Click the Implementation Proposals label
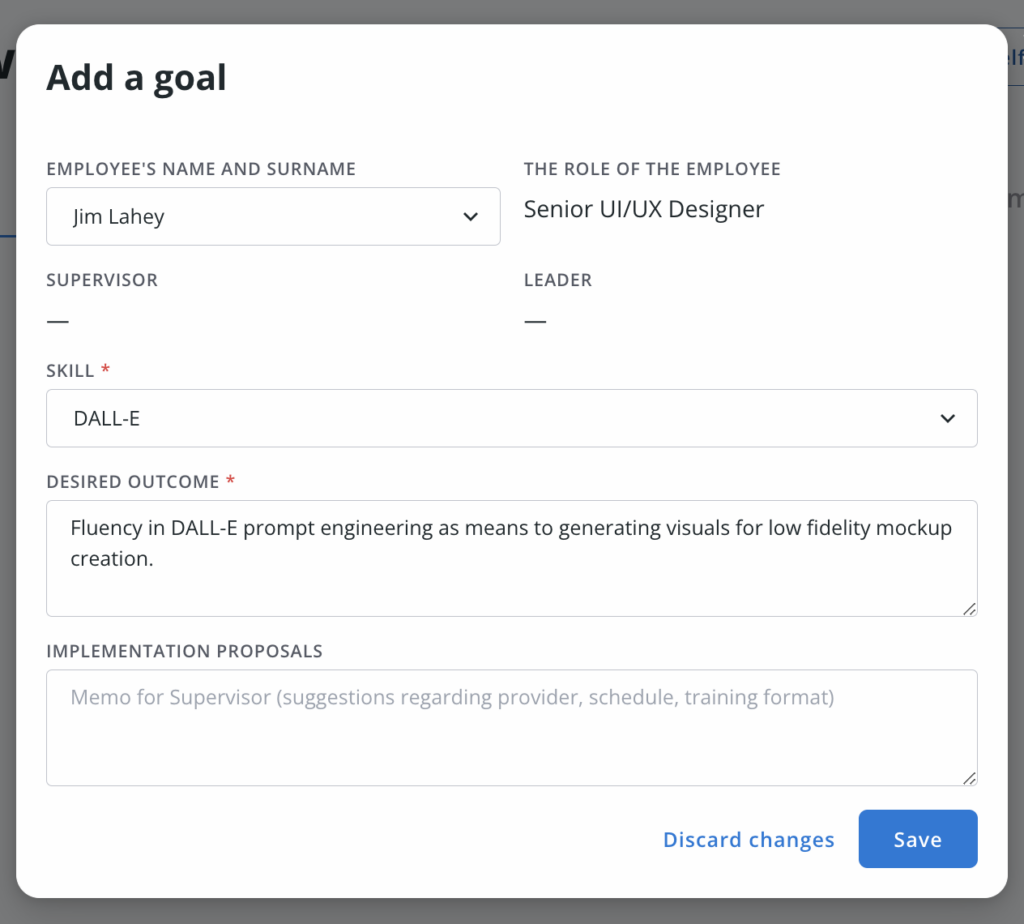The width and height of the screenshot is (1024, 924). (184, 651)
